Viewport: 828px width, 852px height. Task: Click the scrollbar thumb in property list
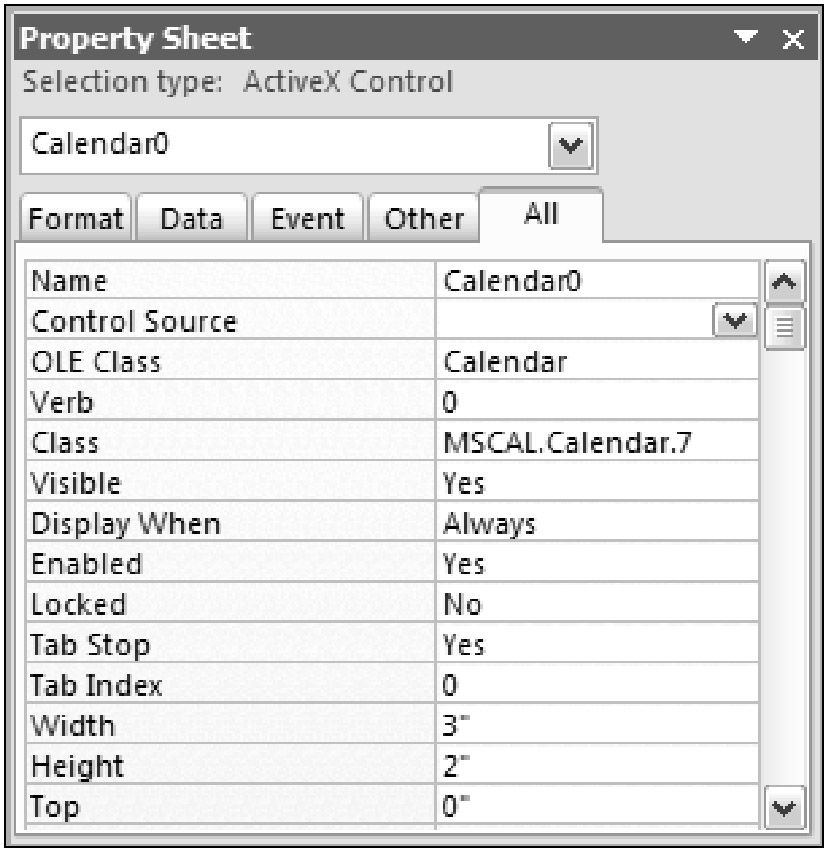pos(783,327)
